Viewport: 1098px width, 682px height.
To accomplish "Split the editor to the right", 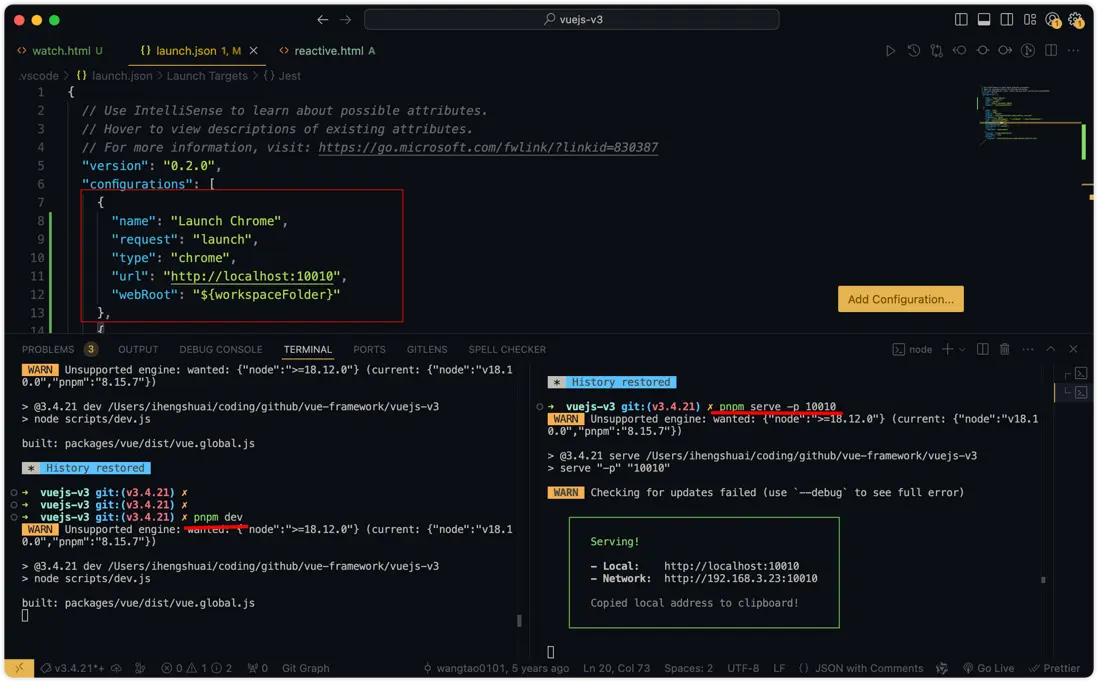I will 1051,50.
